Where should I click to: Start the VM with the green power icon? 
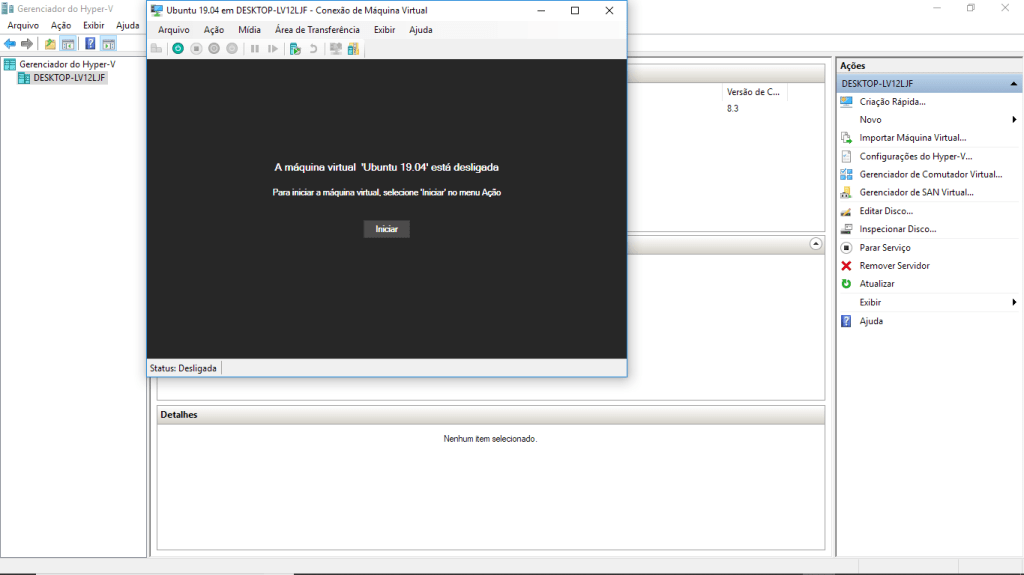pyautogui.click(x=178, y=48)
